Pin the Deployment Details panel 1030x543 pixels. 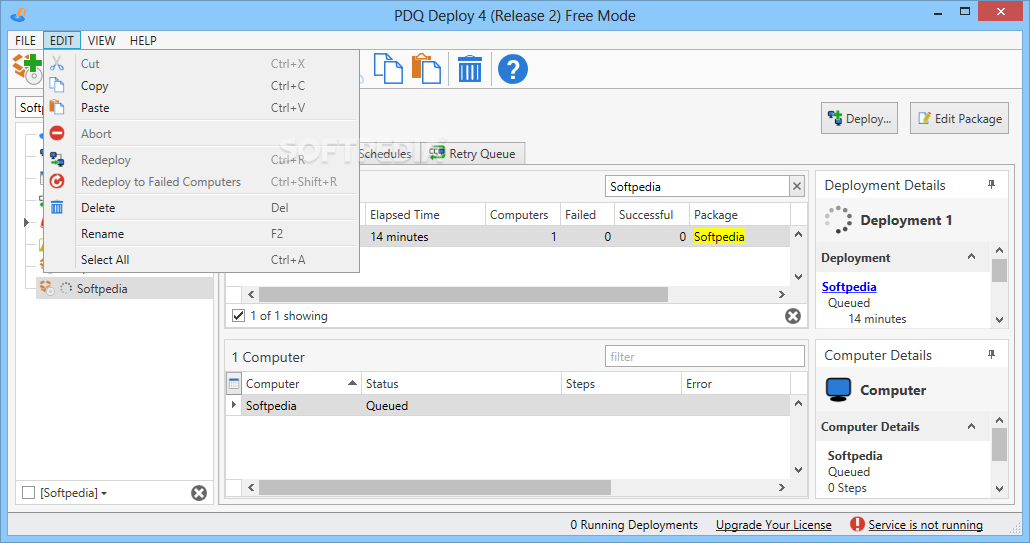(992, 185)
